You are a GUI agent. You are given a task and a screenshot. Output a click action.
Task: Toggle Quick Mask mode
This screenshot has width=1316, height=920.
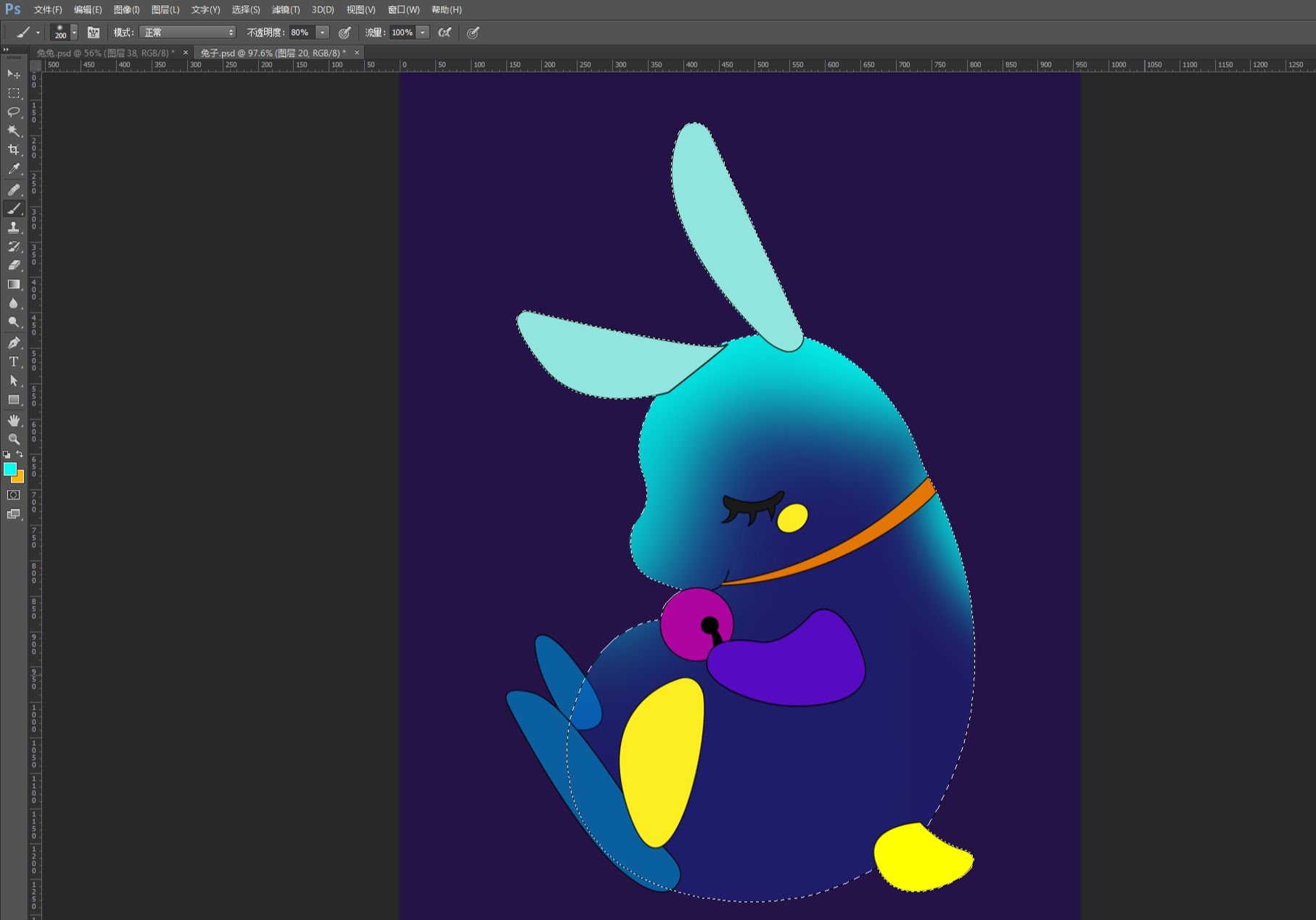[14, 495]
